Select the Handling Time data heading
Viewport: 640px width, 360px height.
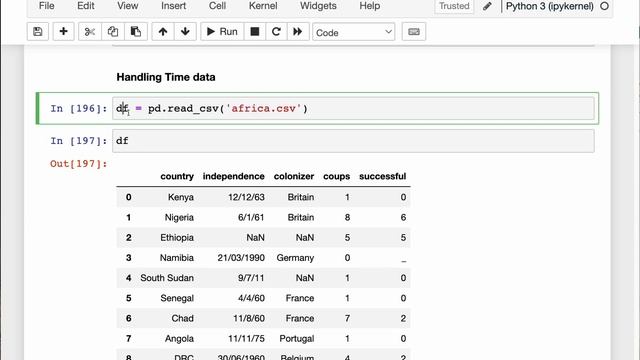pyautogui.click(x=166, y=77)
